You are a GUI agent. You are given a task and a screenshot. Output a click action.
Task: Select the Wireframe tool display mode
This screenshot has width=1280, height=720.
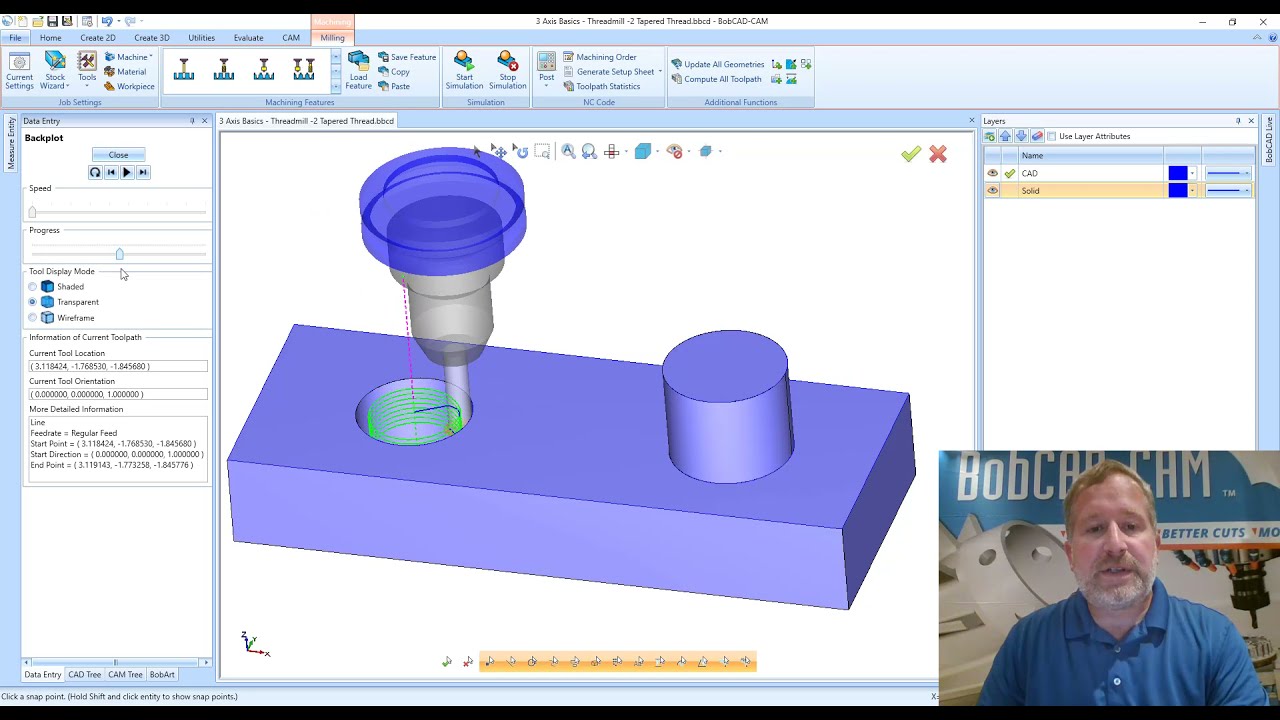point(33,318)
